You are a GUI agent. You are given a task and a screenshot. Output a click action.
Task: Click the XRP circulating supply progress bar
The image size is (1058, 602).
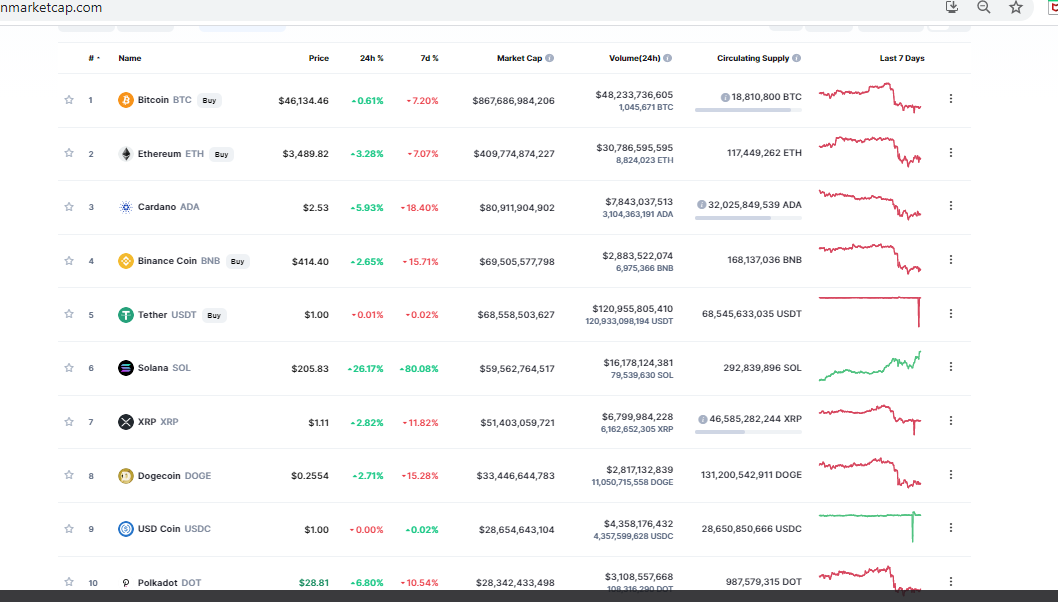point(748,432)
